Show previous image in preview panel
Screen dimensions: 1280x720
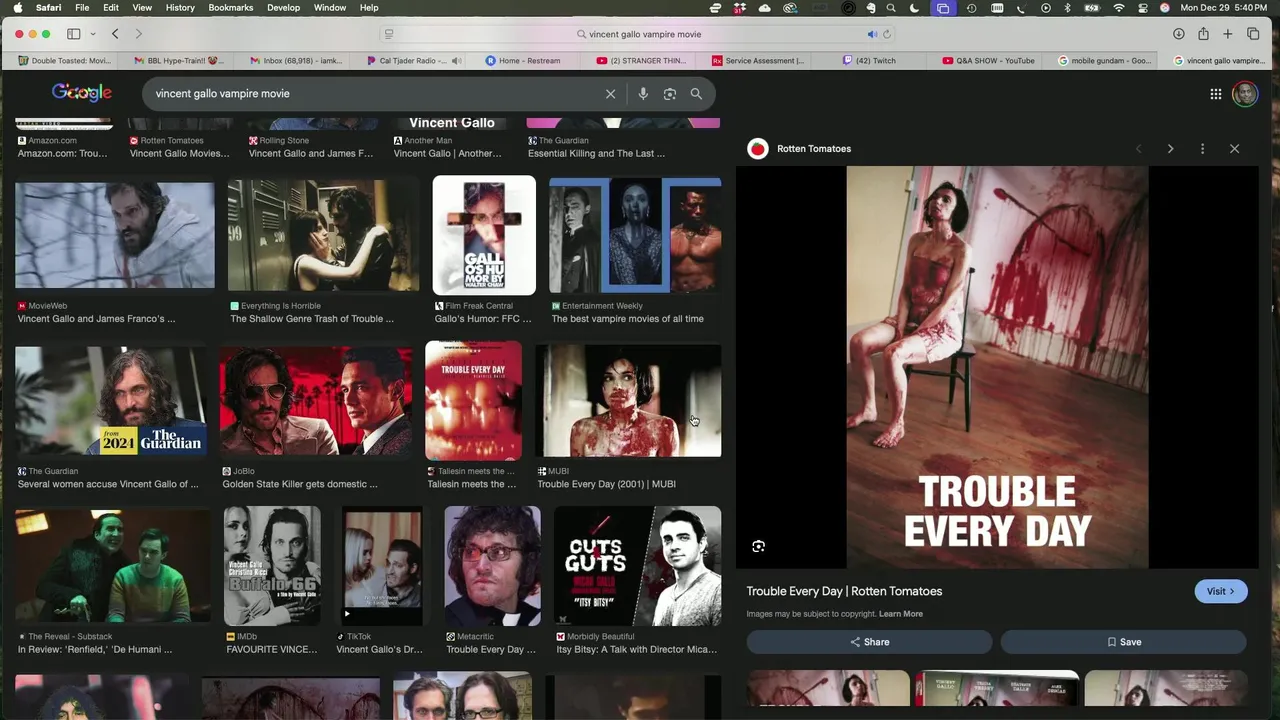[x=1138, y=149]
